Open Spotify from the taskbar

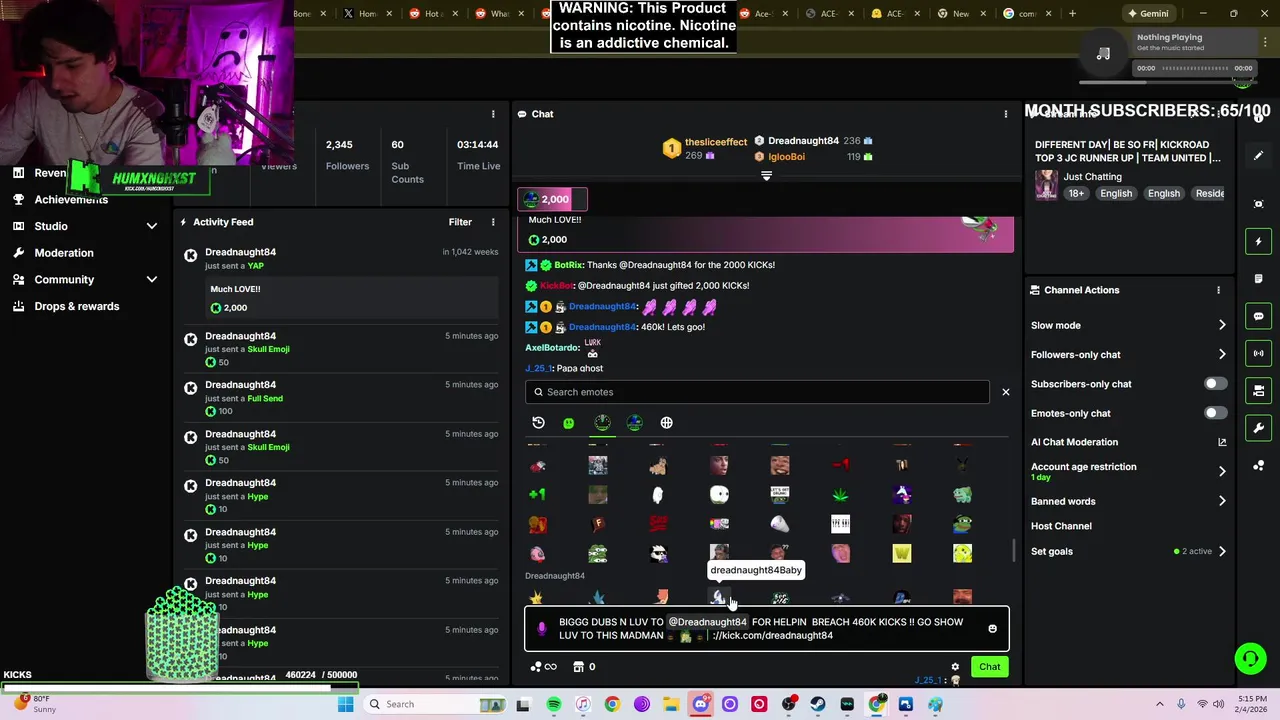[x=553, y=705]
